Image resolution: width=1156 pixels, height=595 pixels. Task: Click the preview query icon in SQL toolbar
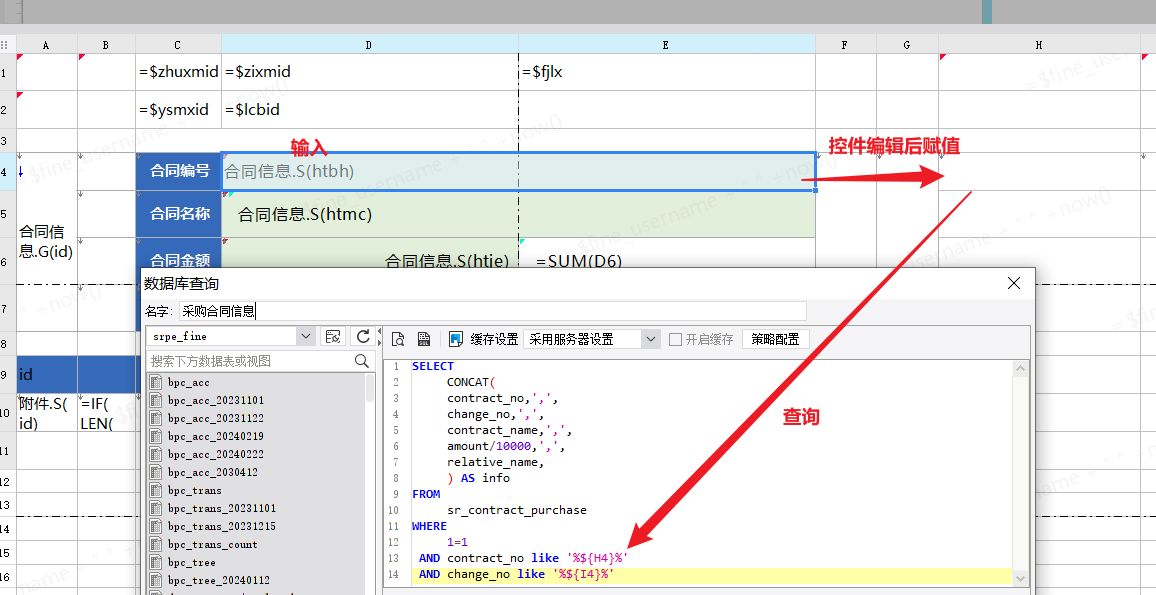(398, 339)
